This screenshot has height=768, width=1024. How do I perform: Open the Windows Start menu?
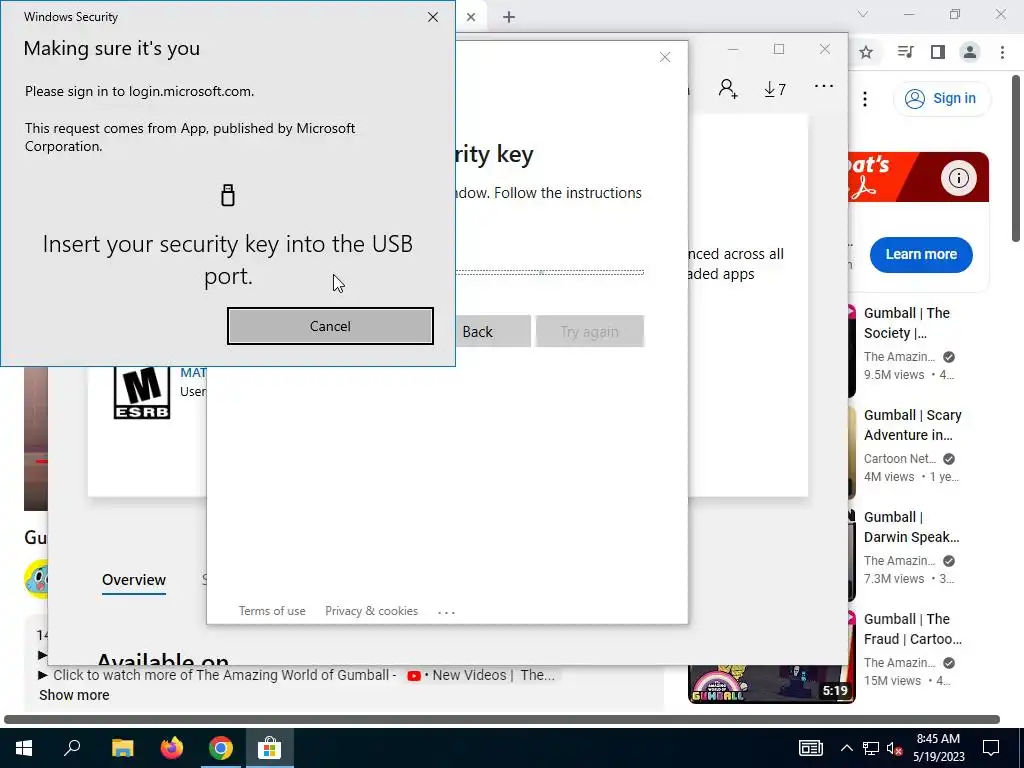(24, 748)
